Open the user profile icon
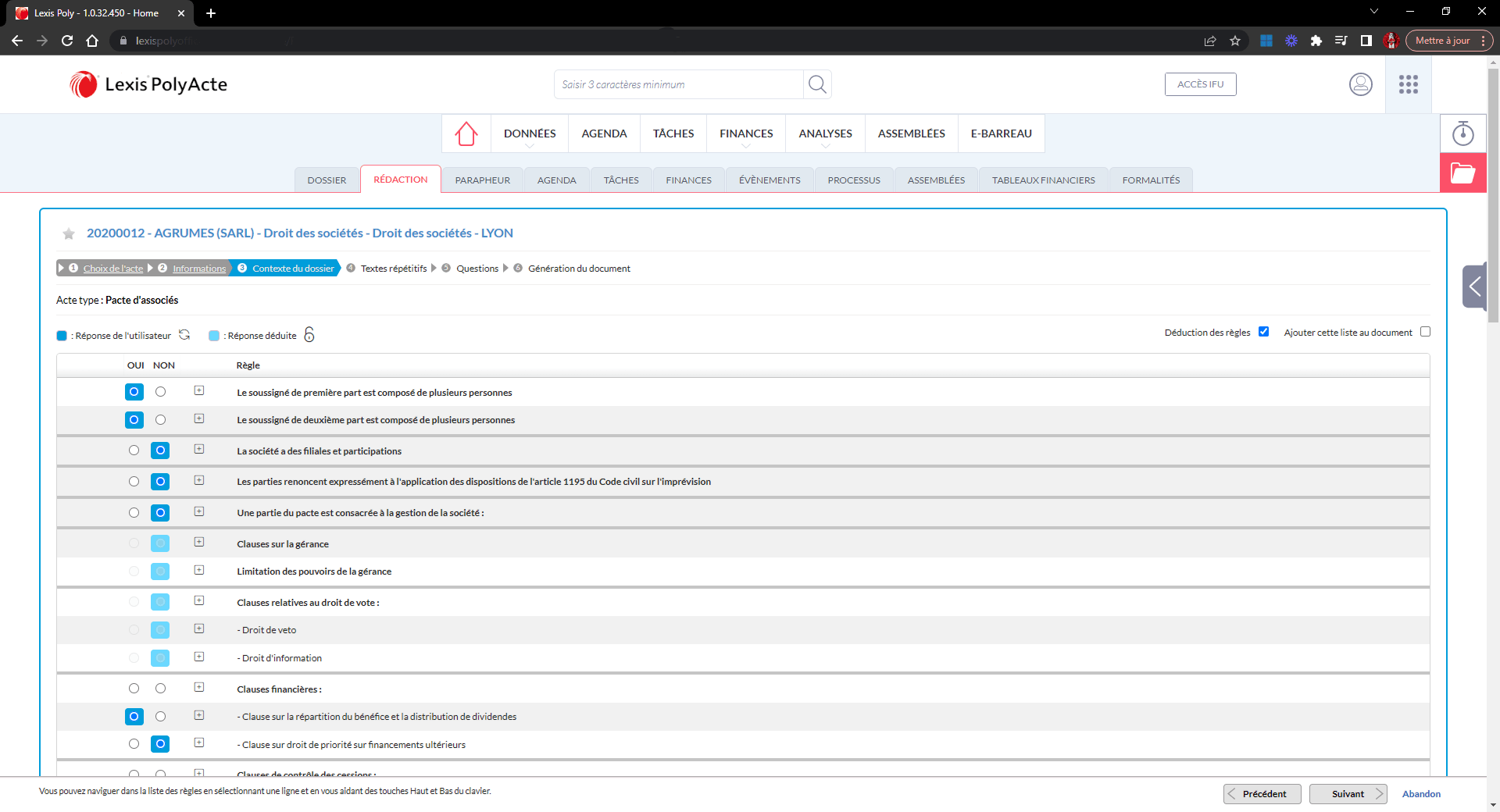 1360,84
